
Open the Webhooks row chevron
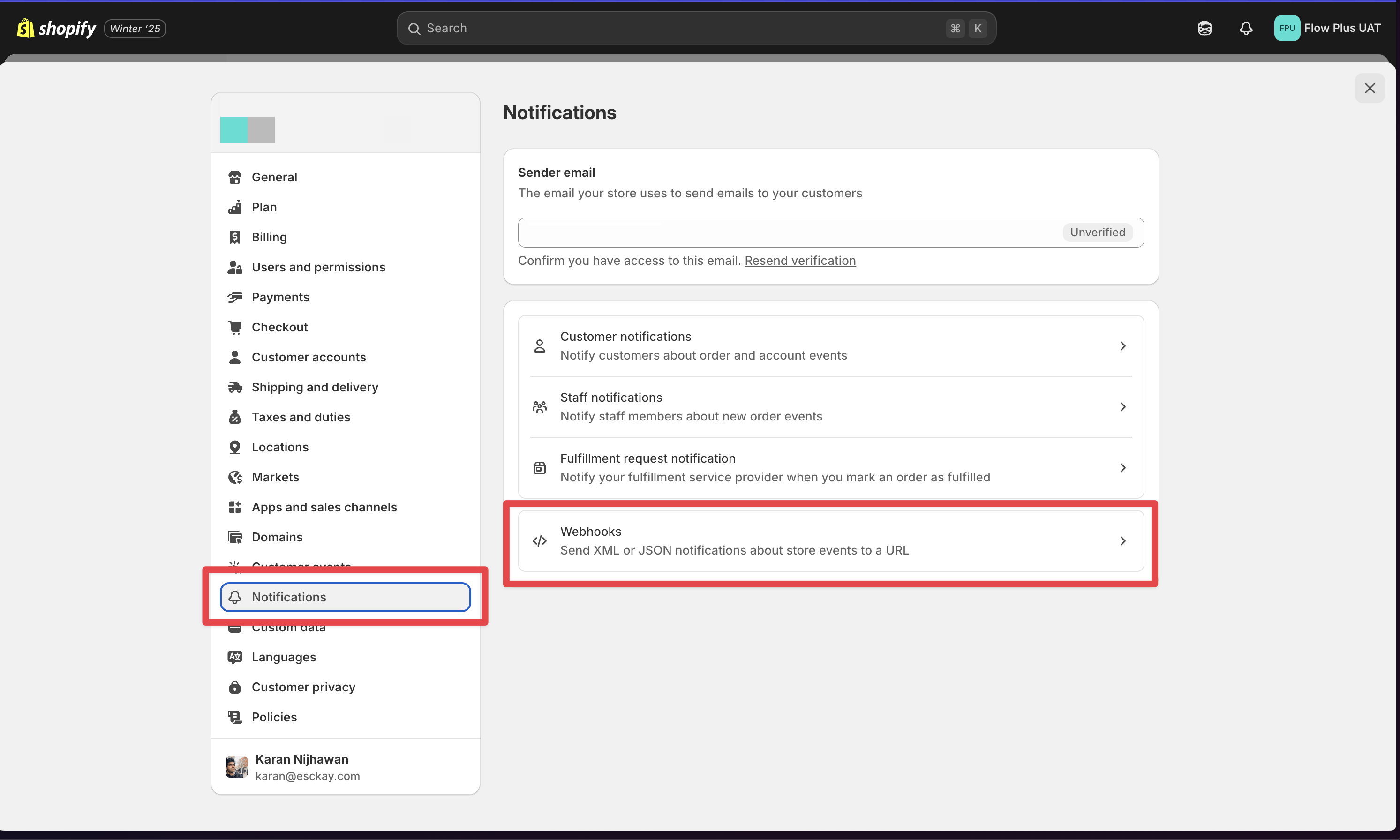pos(1122,541)
